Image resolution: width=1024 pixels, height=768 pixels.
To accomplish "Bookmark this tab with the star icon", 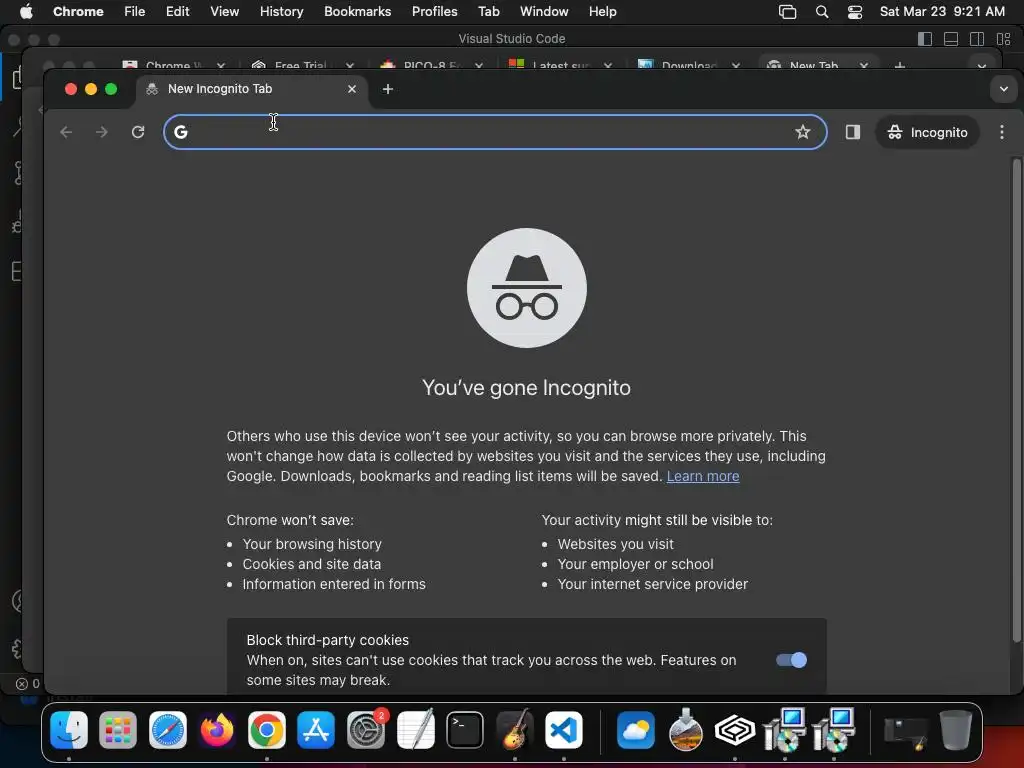I will 803,132.
